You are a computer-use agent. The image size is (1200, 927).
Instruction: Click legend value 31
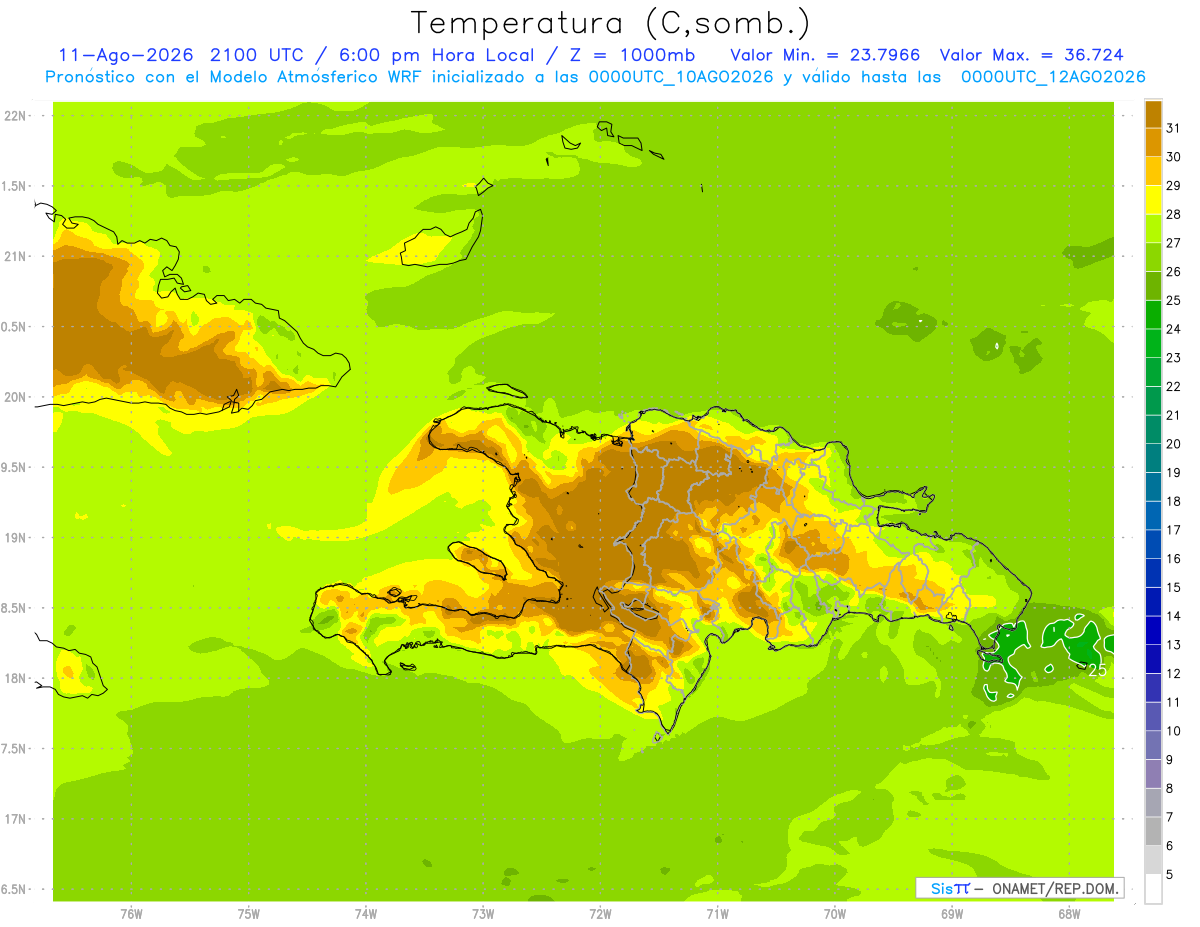point(1173,128)
